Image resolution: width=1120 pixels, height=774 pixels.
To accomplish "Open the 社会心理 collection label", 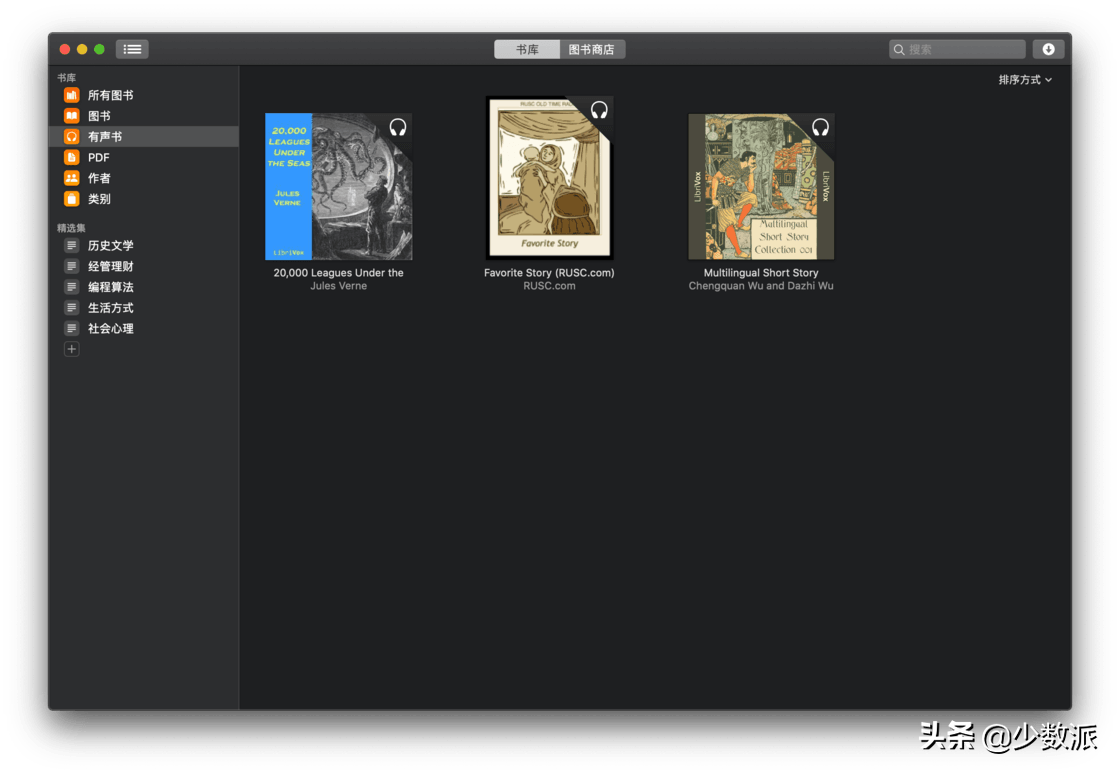I will pos(111,328).
